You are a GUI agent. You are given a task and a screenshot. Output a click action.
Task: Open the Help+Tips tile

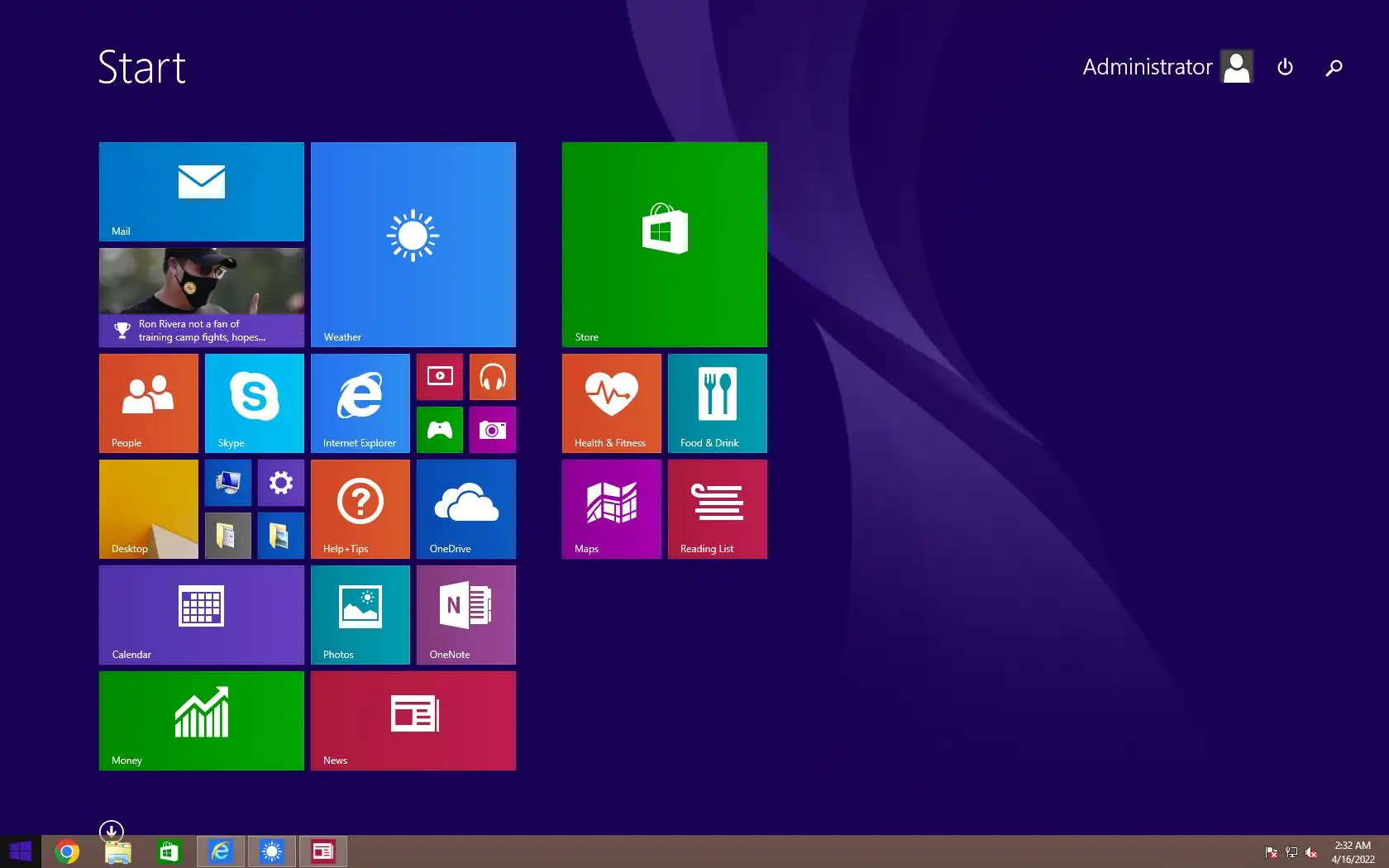click(360, 509)
